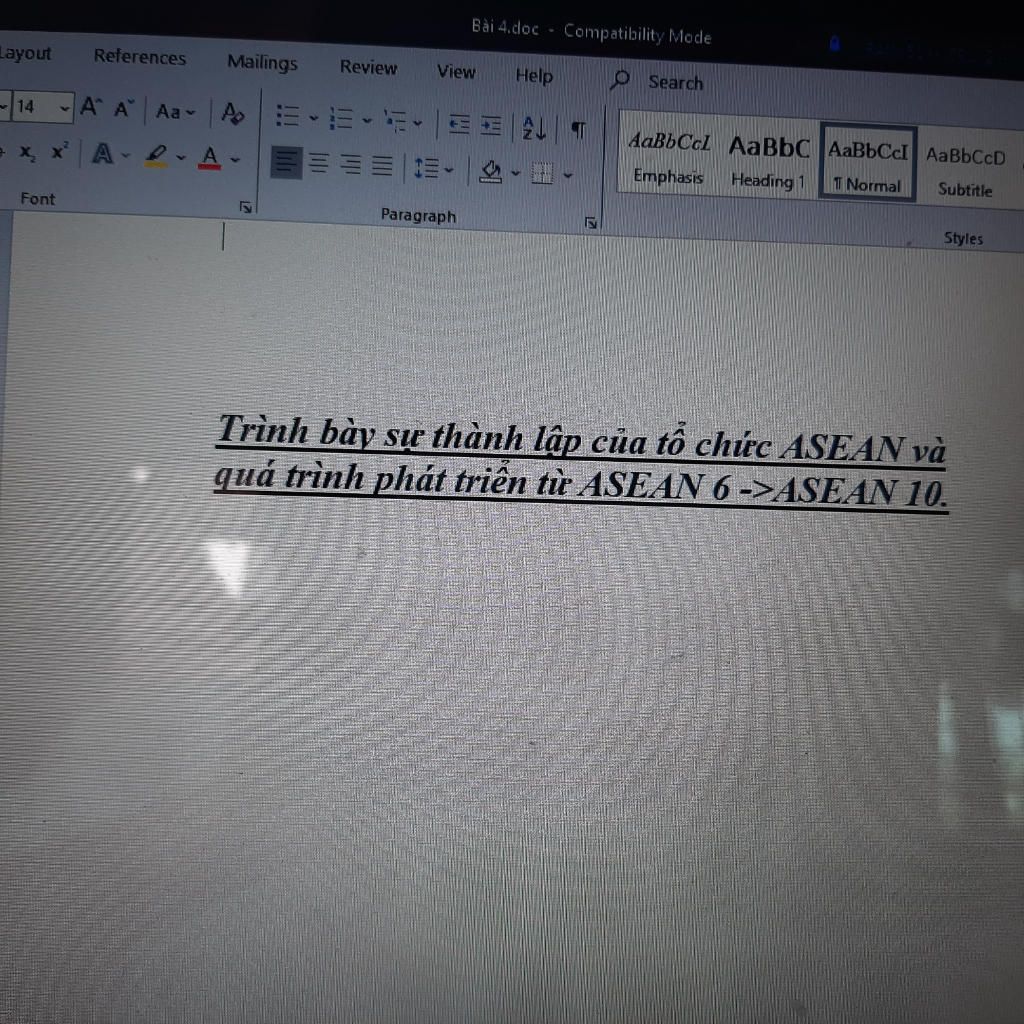The height and width of the screenshot is (1024, 1024).
Task: Click line starting 'quá trình phát triển'
Action: click(581, 485)
